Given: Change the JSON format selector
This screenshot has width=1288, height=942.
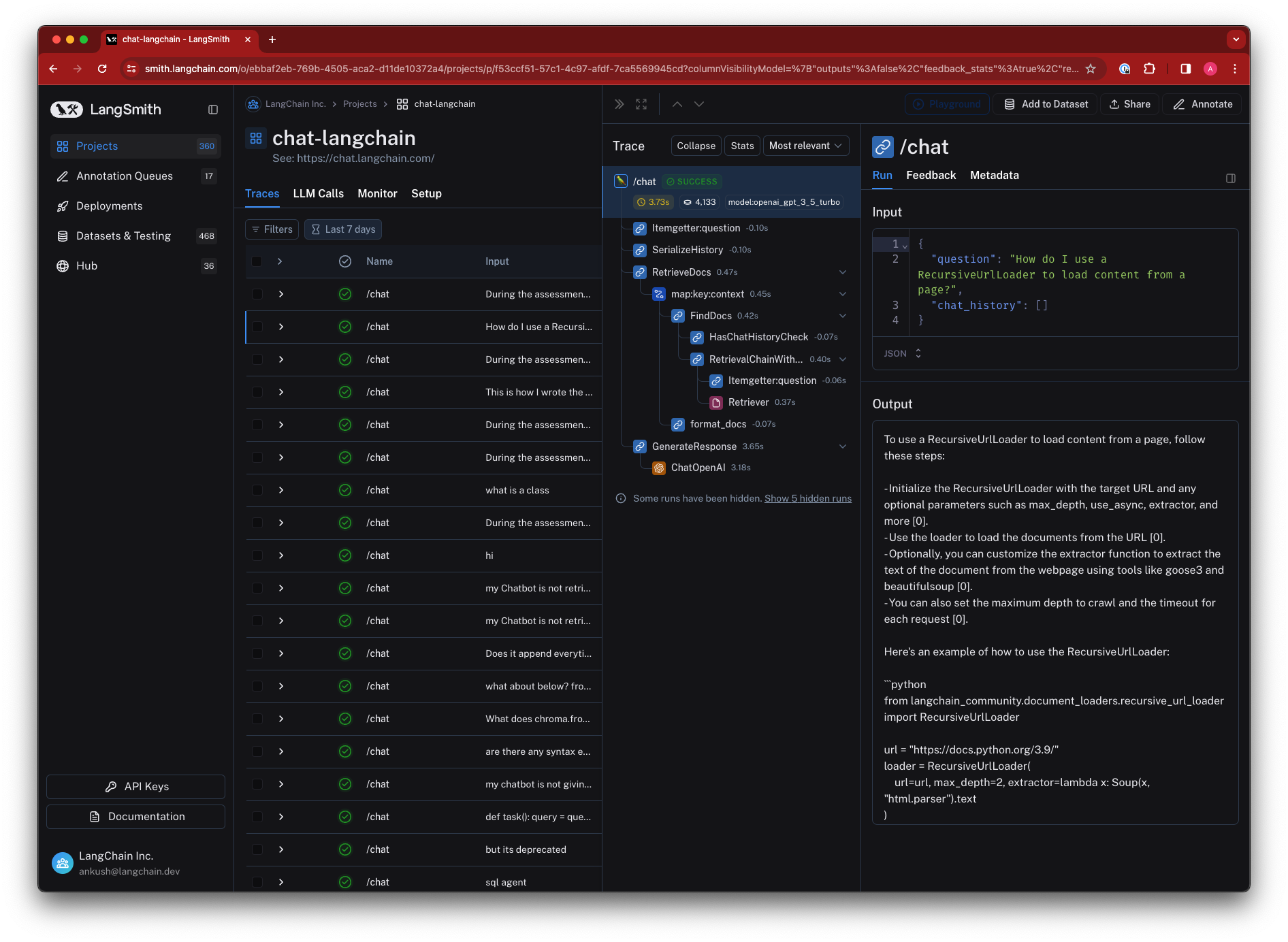Looking at the screenshot, I should coord(903,354).
